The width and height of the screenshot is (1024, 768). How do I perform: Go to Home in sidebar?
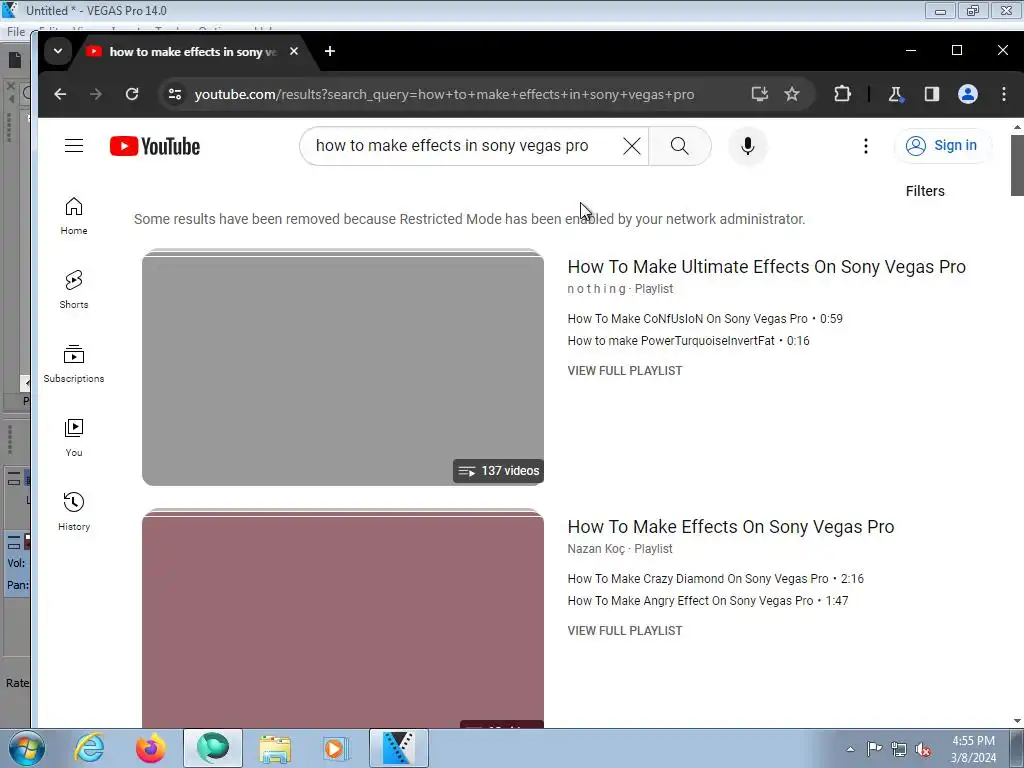pyautogui.click(x=74, y=216)
